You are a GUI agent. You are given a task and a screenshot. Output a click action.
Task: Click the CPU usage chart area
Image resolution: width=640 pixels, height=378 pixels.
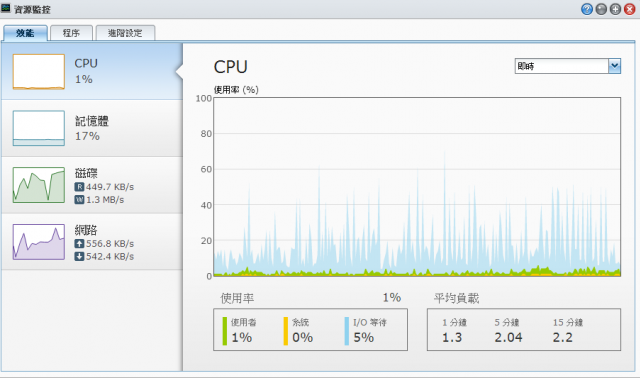tap(417, 187)
